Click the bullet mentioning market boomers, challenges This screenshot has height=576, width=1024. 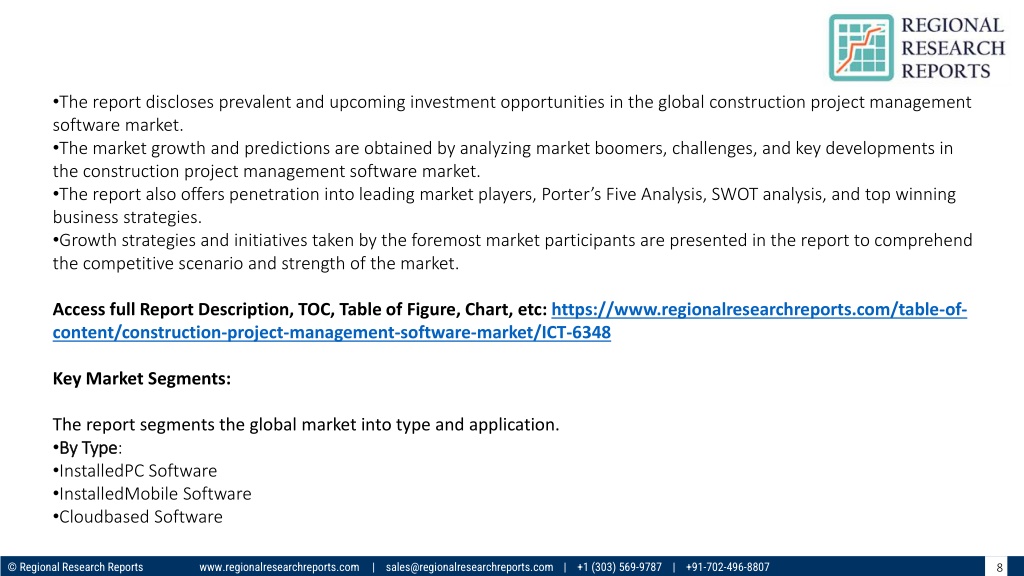click(503, 159)
